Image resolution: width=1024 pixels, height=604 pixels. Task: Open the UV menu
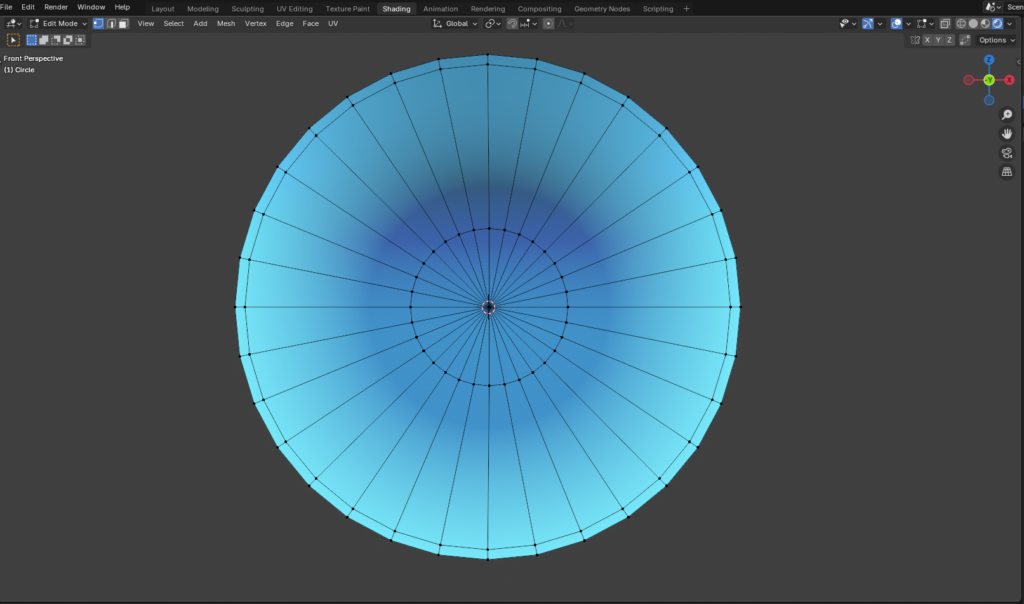pyautogui.click(x=333, y=24)
